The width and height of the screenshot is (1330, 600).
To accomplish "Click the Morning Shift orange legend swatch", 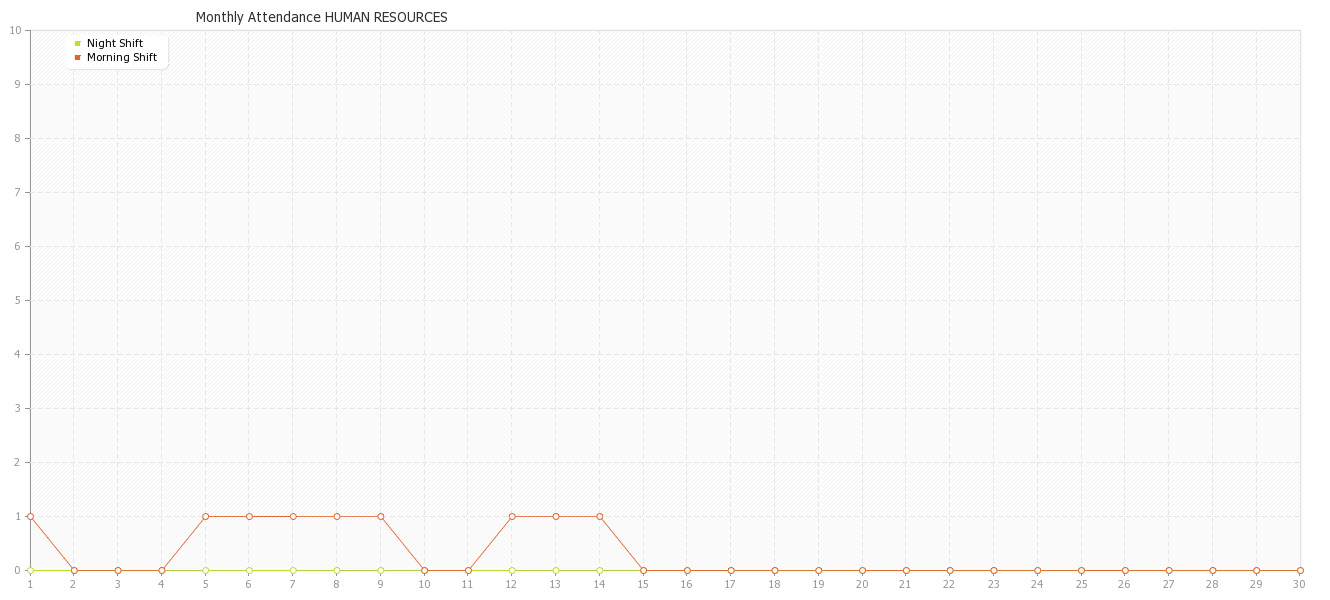I will click(77, 57).
